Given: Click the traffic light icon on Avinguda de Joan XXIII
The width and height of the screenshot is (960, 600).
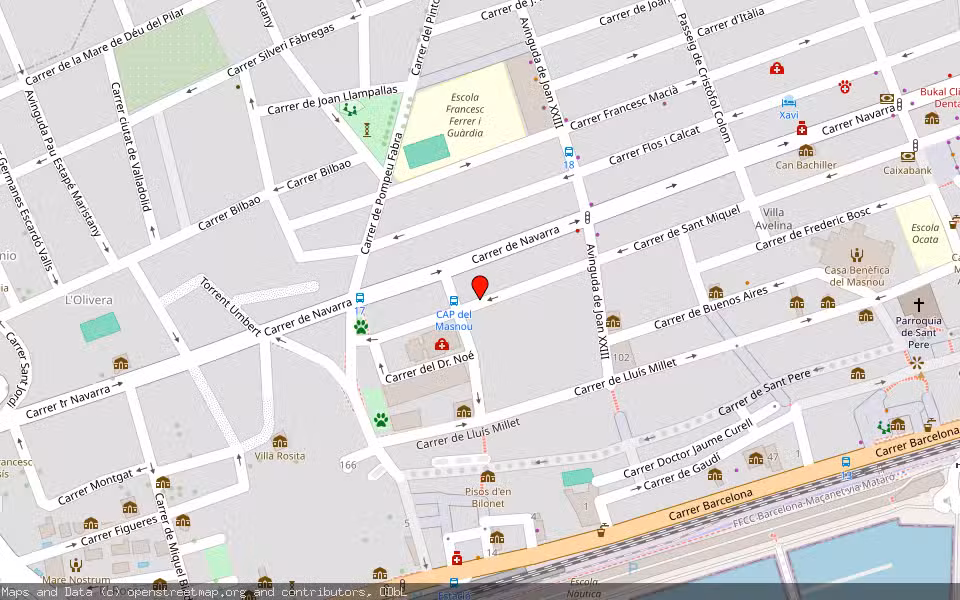Looking at the screenshot, I should [x=588, y=217].
